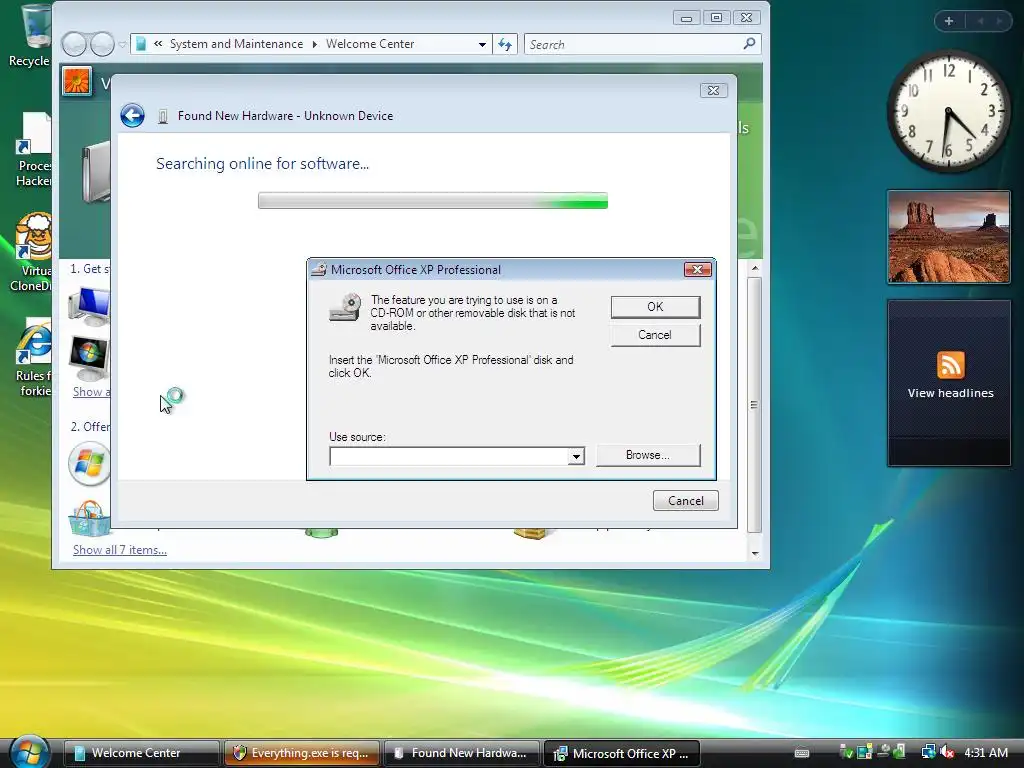Open the address bar history dropdown
The image size is (1024, 768).
[482, 44]
